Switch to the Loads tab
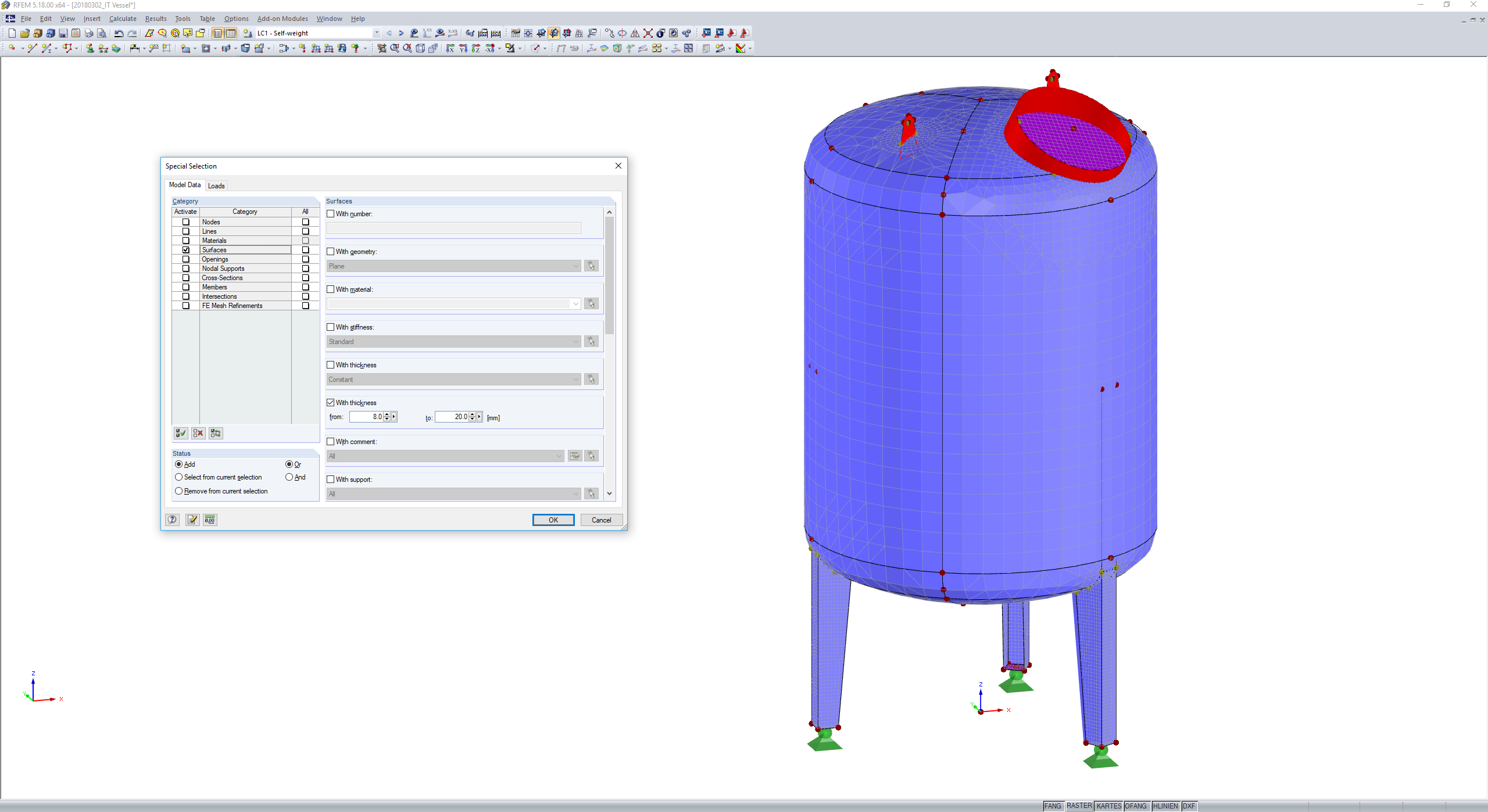 216,186
